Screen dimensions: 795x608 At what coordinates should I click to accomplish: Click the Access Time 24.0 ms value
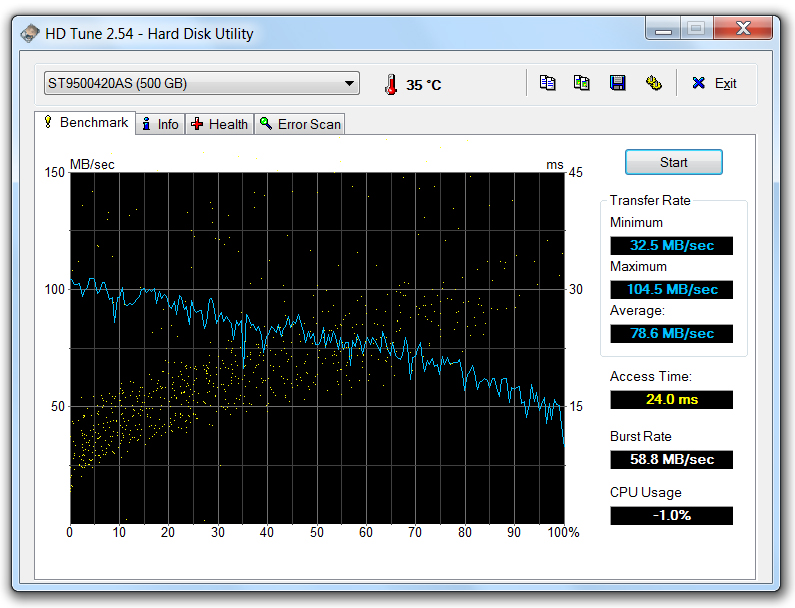point(671,400)
